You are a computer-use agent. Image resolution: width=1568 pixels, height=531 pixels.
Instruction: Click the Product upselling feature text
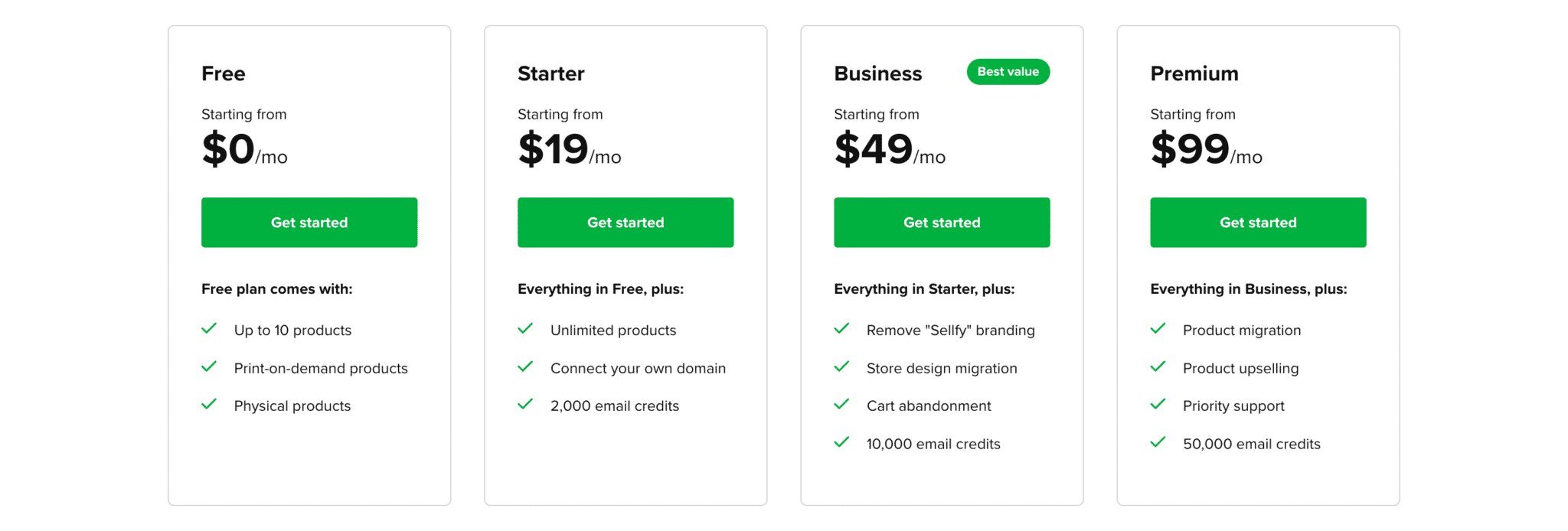tap(1240, 368)
